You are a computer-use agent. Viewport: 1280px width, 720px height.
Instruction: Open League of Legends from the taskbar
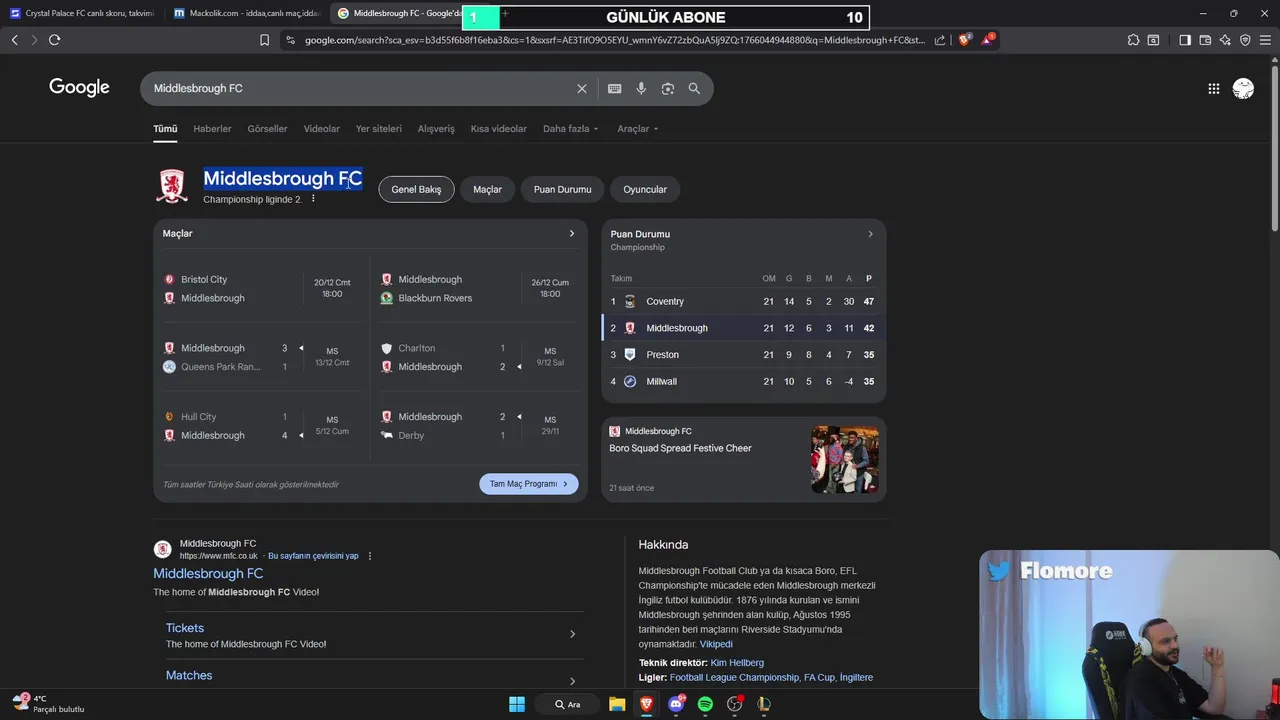(x=764, y=704)
